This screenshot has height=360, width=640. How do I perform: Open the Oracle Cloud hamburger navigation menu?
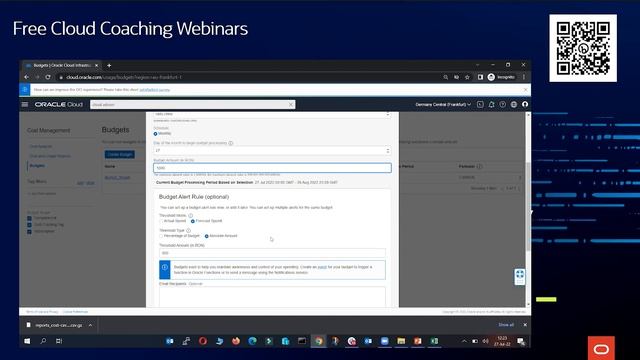click(x=25, y=104)
